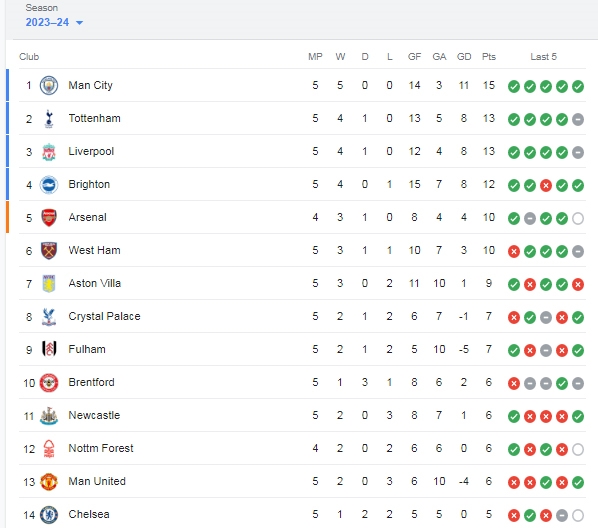Click the dropdown arrow beside 2023–24
This screenshot has width=598, height=528.
79,23
